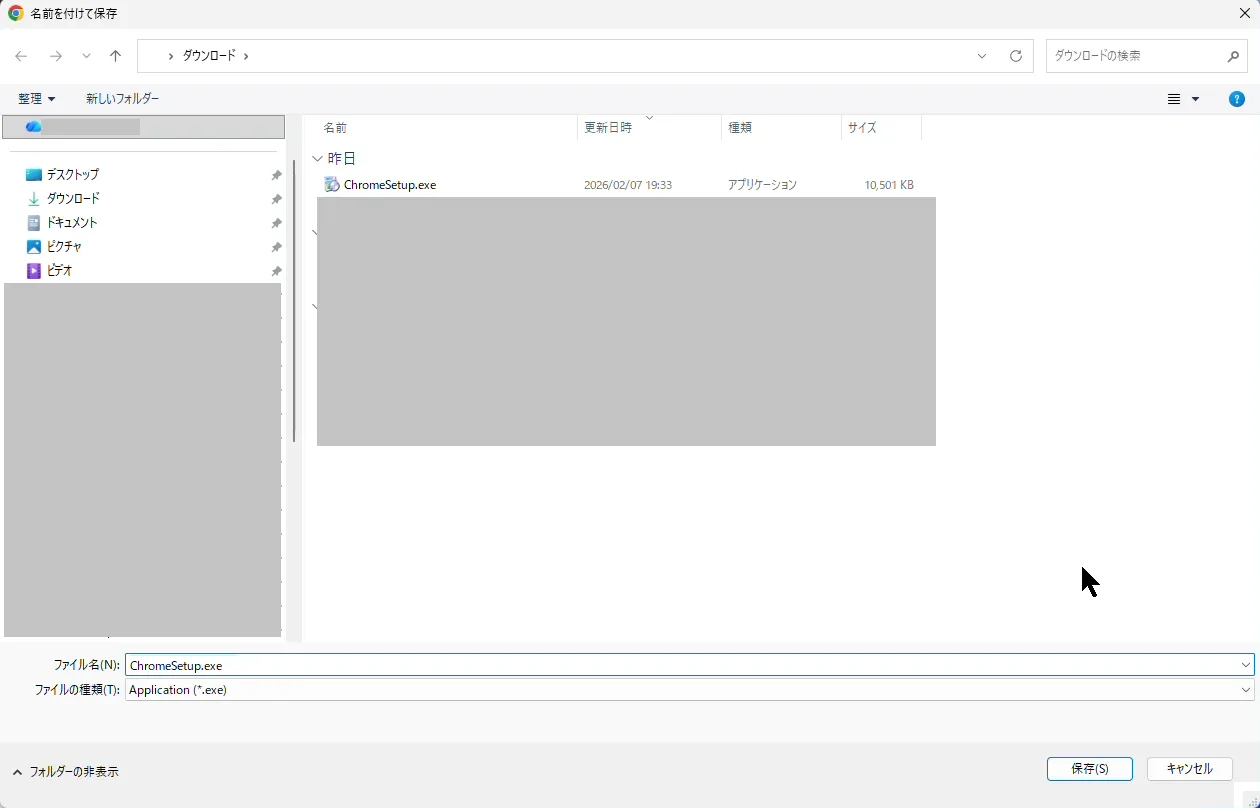Collapse the 昨日 group
Image resolution: width=1260 pixels, height=808 pixels.
pyautogui.click(x=318, y=158)
